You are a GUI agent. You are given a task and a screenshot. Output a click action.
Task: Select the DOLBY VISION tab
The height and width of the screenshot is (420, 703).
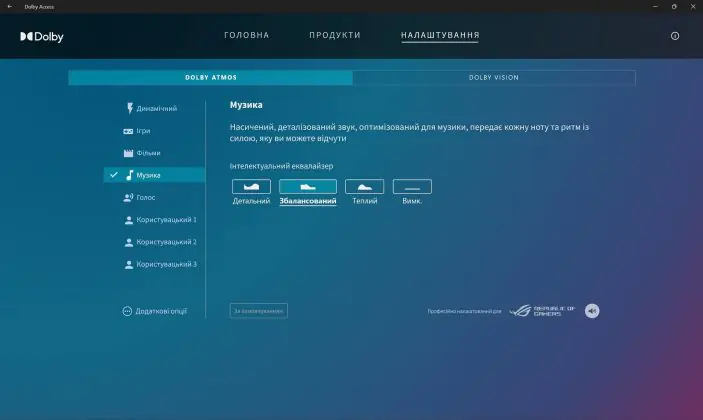pyautogui.click(x=494, y=78)
